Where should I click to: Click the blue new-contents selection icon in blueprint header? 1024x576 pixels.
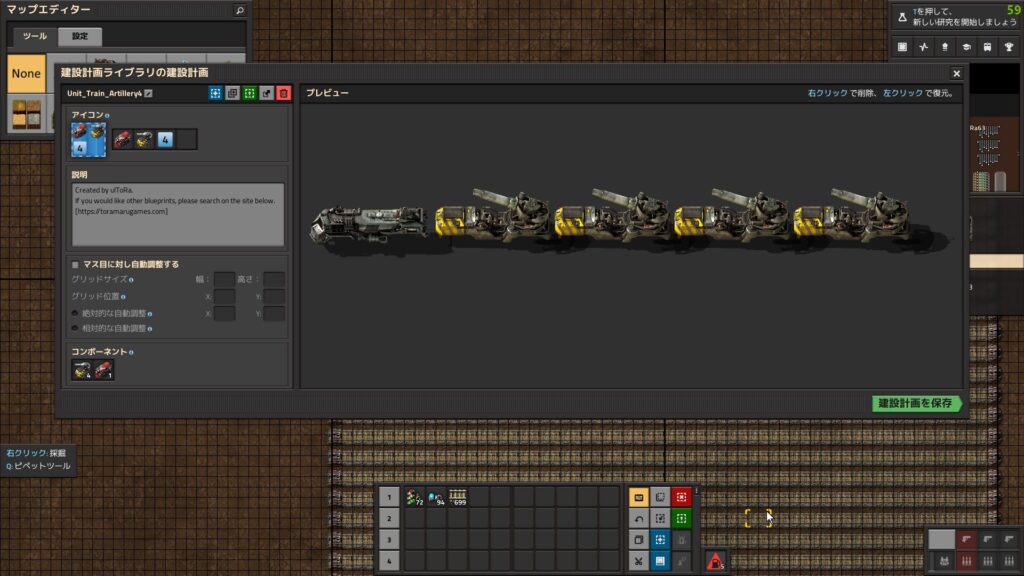tap(216, 93)
